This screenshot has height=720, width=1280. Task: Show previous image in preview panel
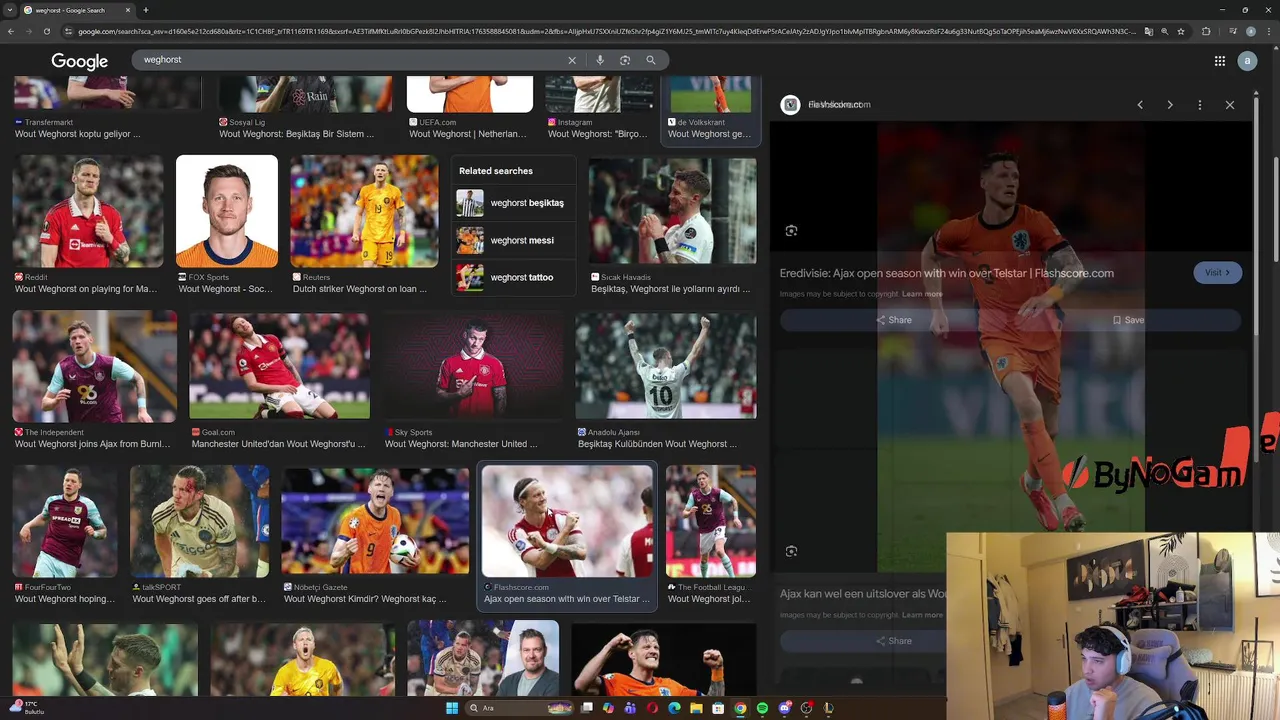click(x=1140, y=105)
